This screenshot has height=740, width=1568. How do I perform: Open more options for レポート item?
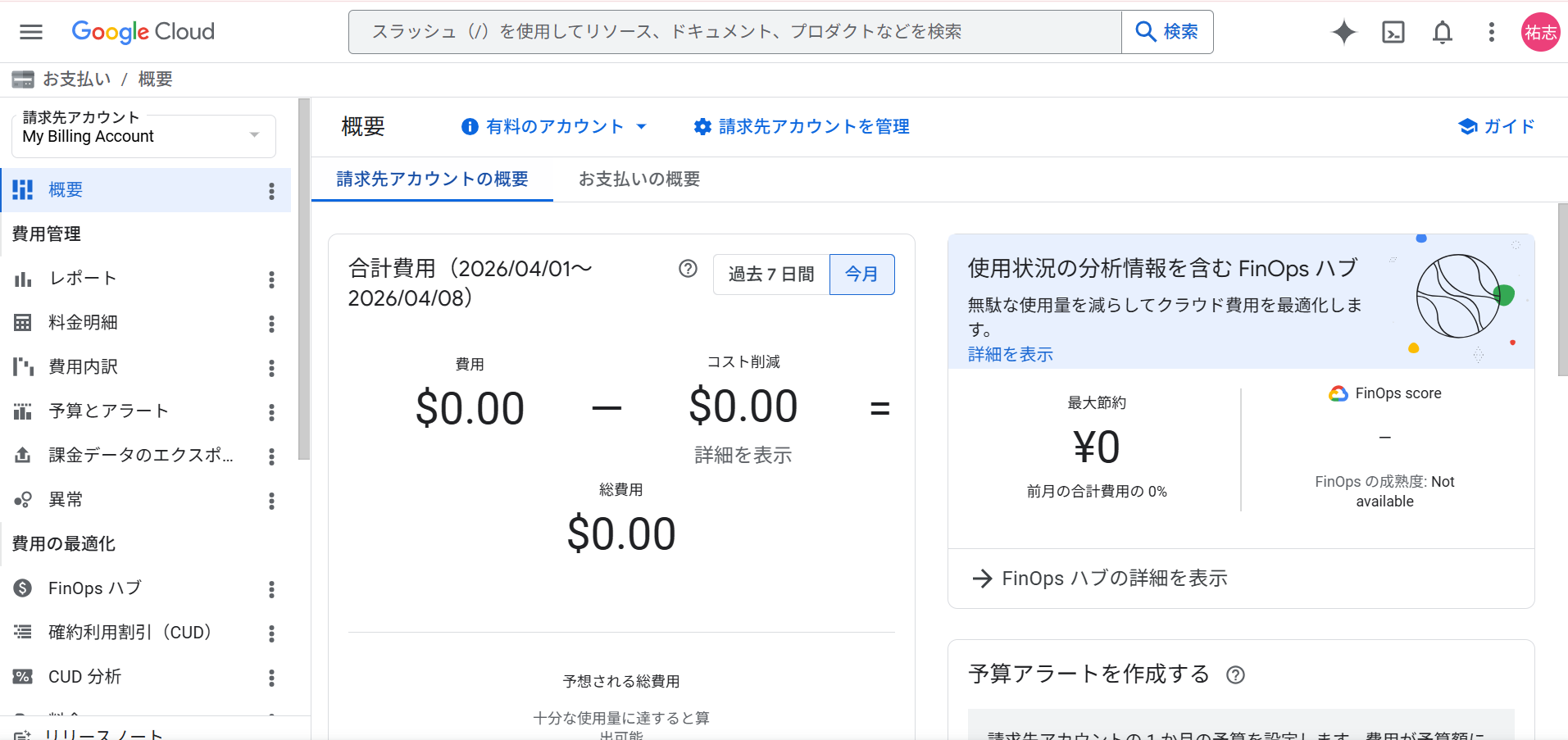[271, 279]
